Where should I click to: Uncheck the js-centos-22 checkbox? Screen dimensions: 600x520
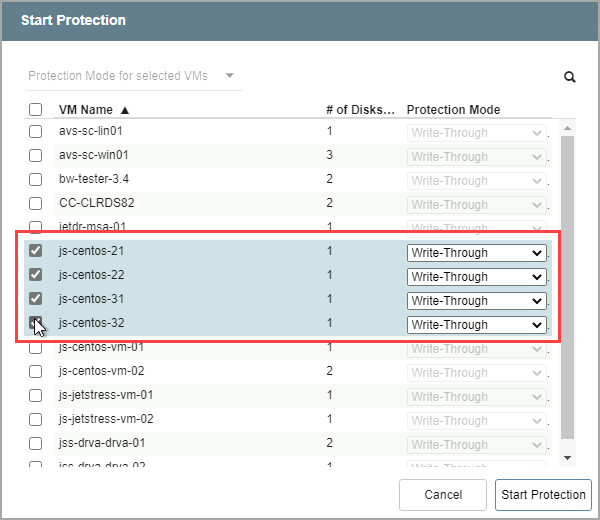click(35, 275)
